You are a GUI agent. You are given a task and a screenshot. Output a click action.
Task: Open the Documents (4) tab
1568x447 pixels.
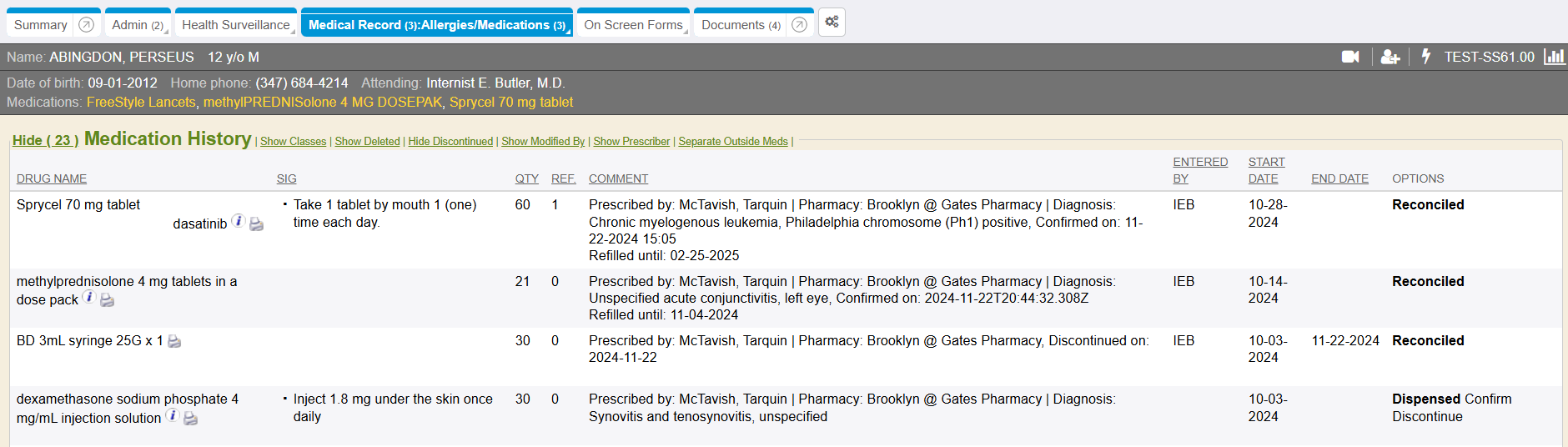tap(741, 25)
